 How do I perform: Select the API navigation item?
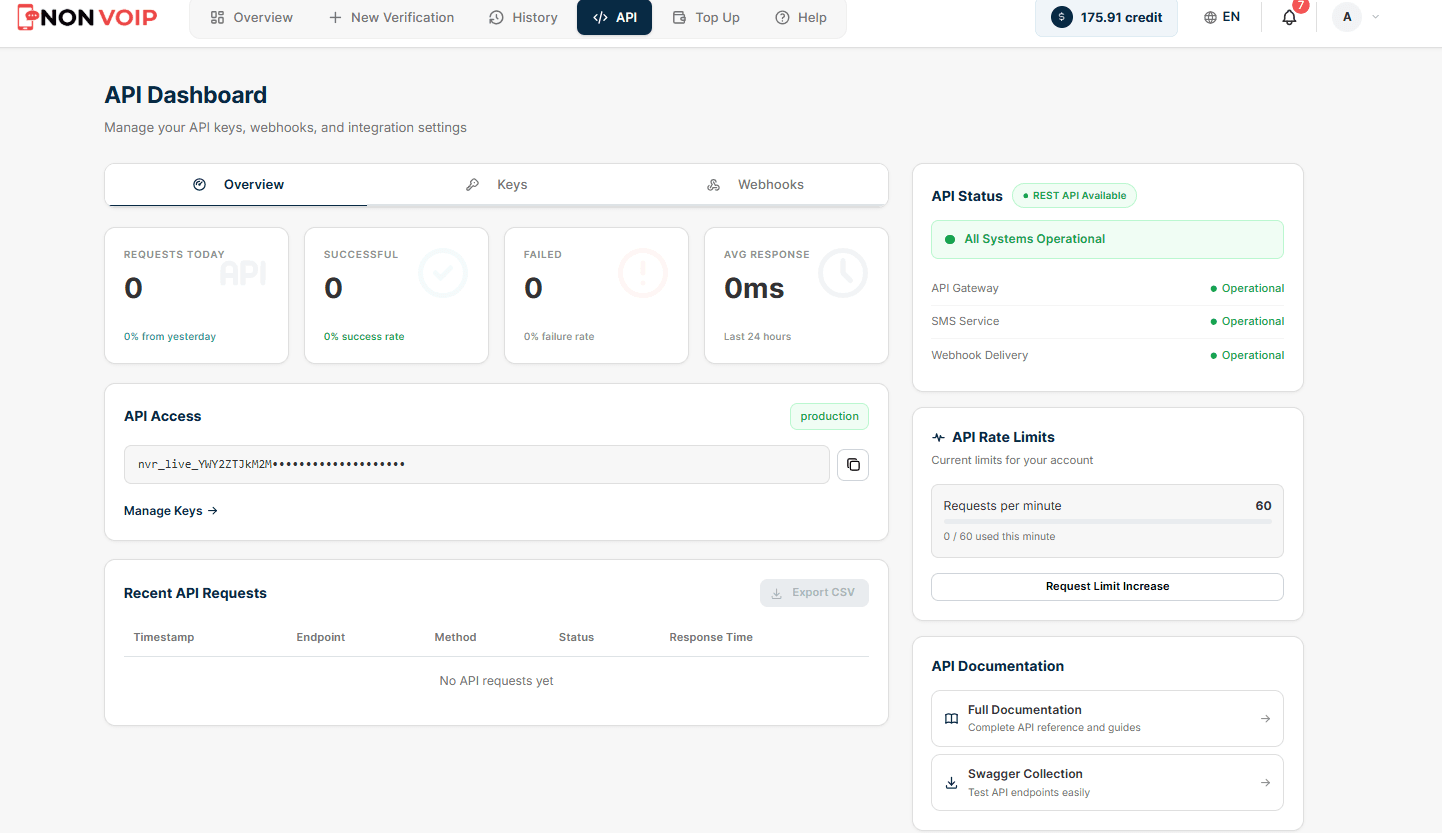tap(614, 17)
